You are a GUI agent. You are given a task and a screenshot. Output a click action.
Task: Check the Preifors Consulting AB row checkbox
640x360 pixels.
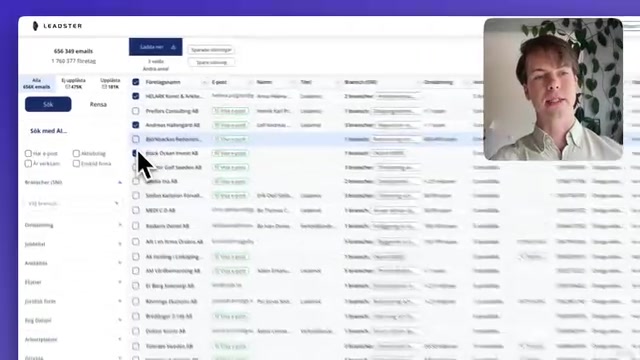136,111
